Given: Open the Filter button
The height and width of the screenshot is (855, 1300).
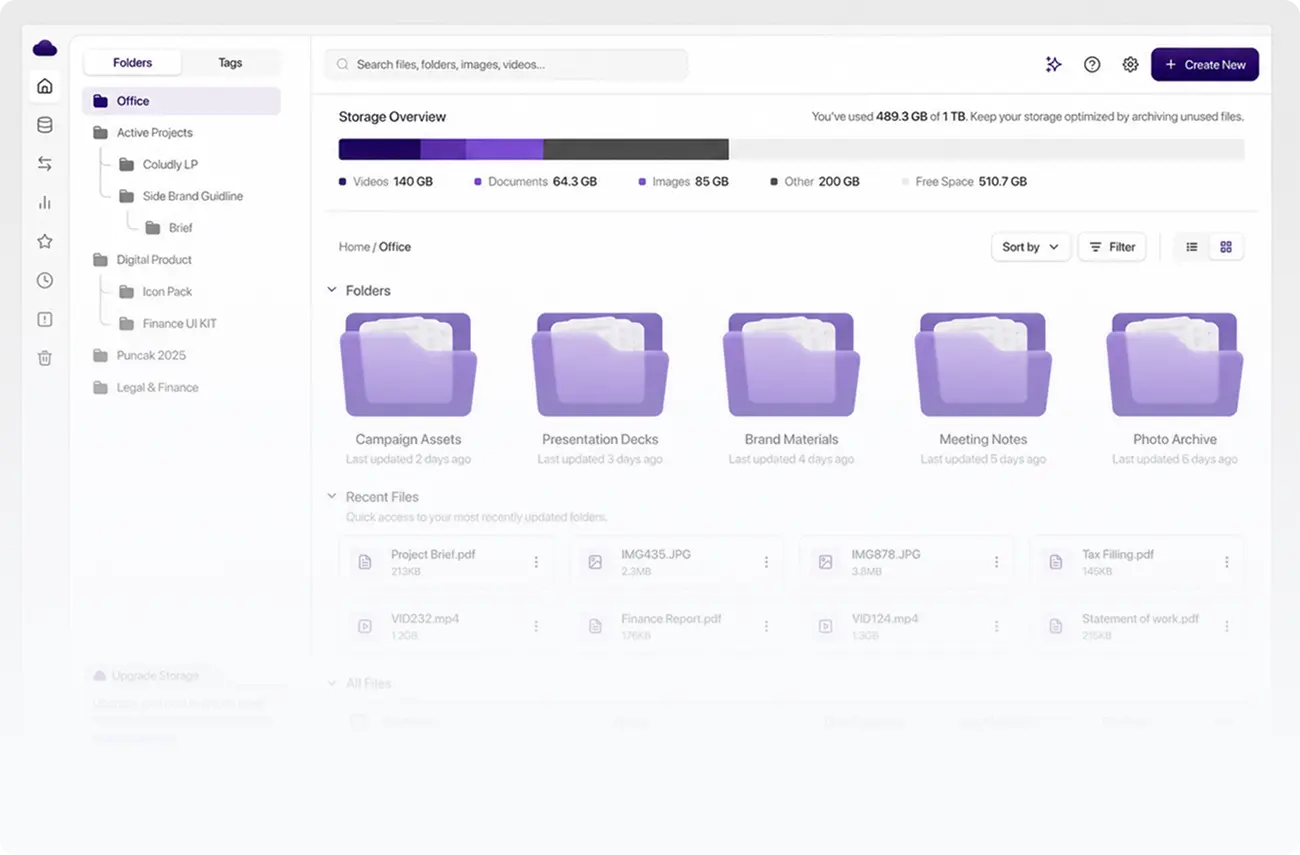Looking at the screenshot, I should pyautogui.click(x=1112, y=247).
